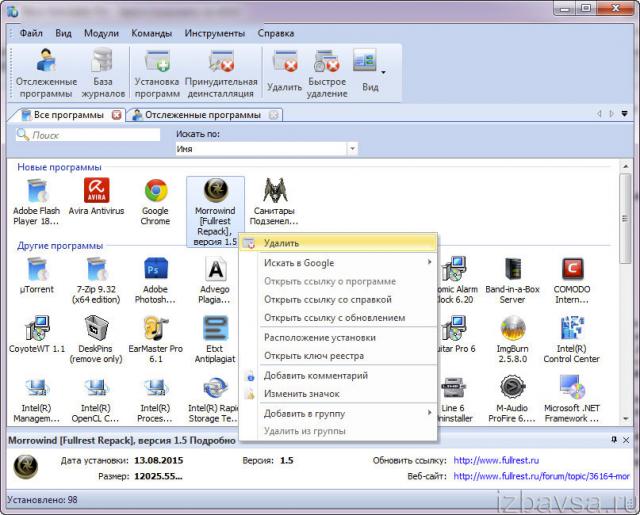This screenshot has width=640, height=515.
Task: Choose Изменить значок in context menu
Action: click(338, 394)
